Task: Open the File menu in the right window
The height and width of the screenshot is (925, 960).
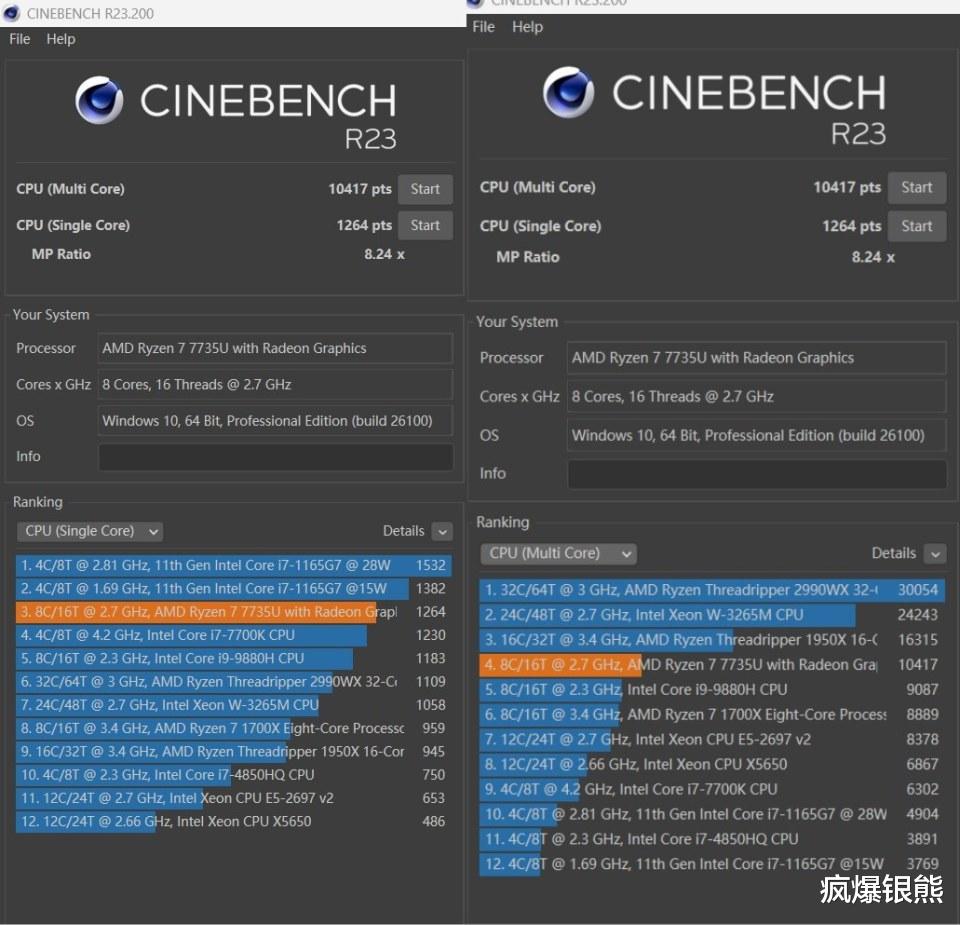Action: [x=483, y=27]
